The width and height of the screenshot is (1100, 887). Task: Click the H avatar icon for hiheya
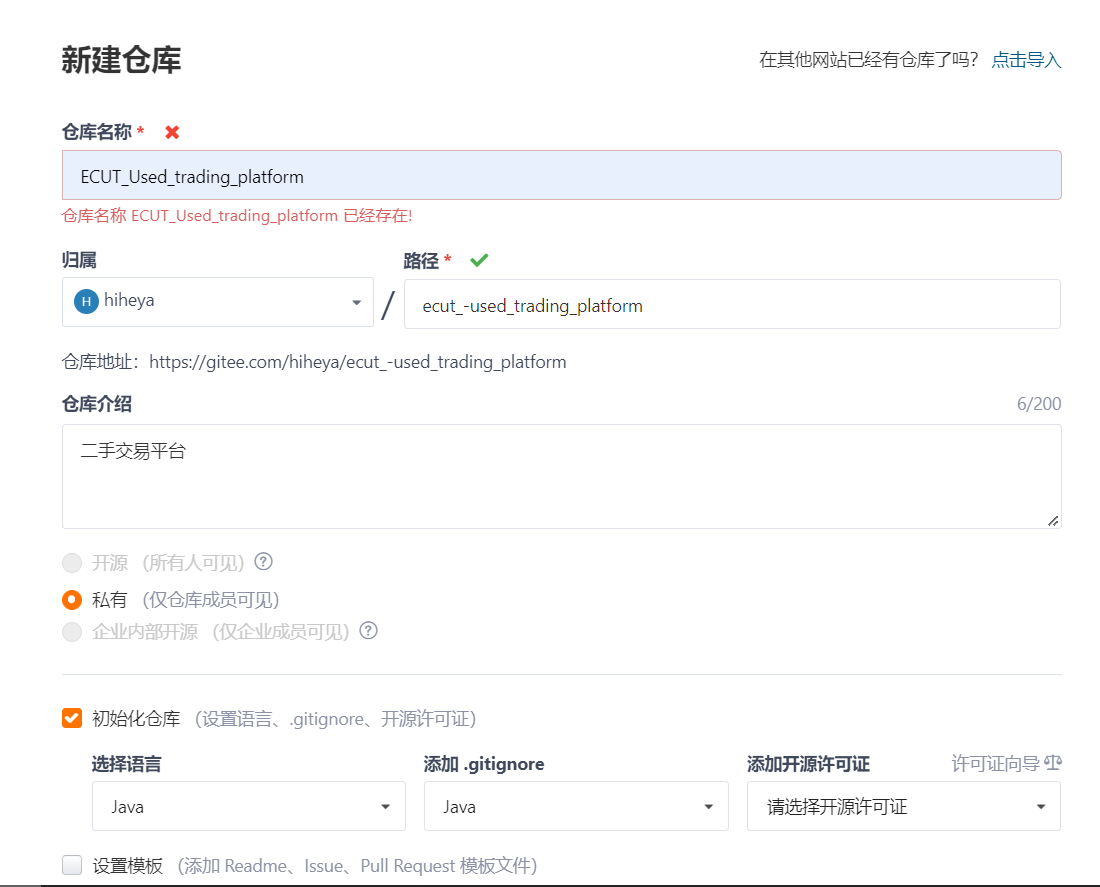pos(85,301)
